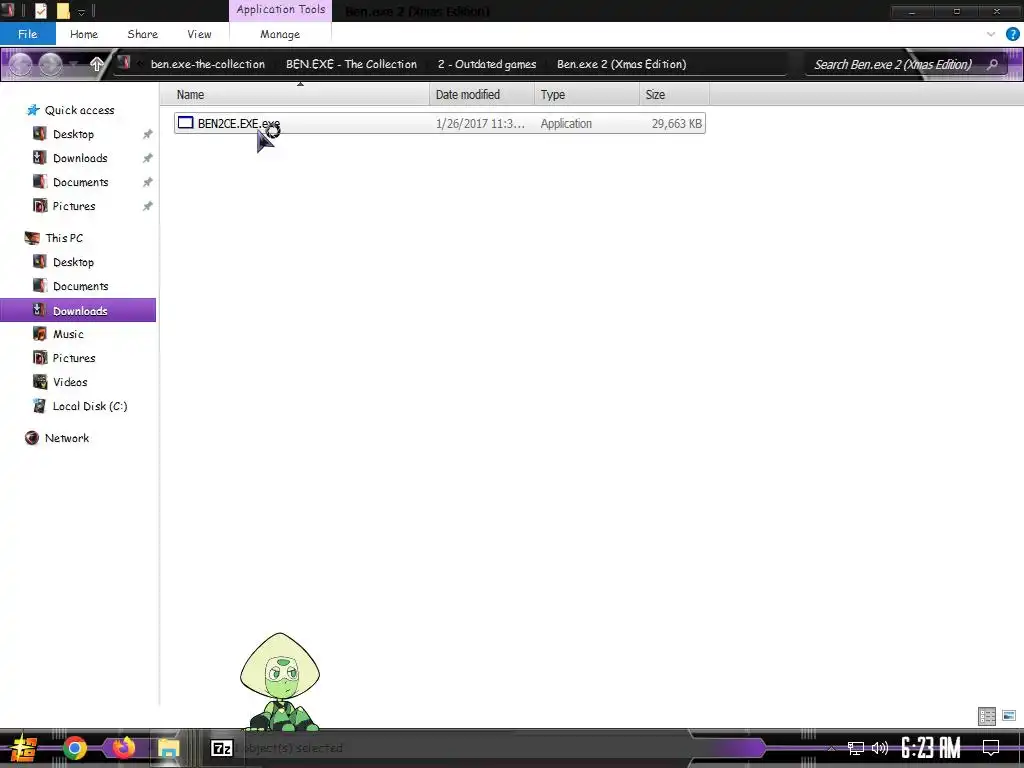The width and height of the screenshot is (1024, 768).
Task: Click the Network globe icon
Action: (x=31, y=438)
